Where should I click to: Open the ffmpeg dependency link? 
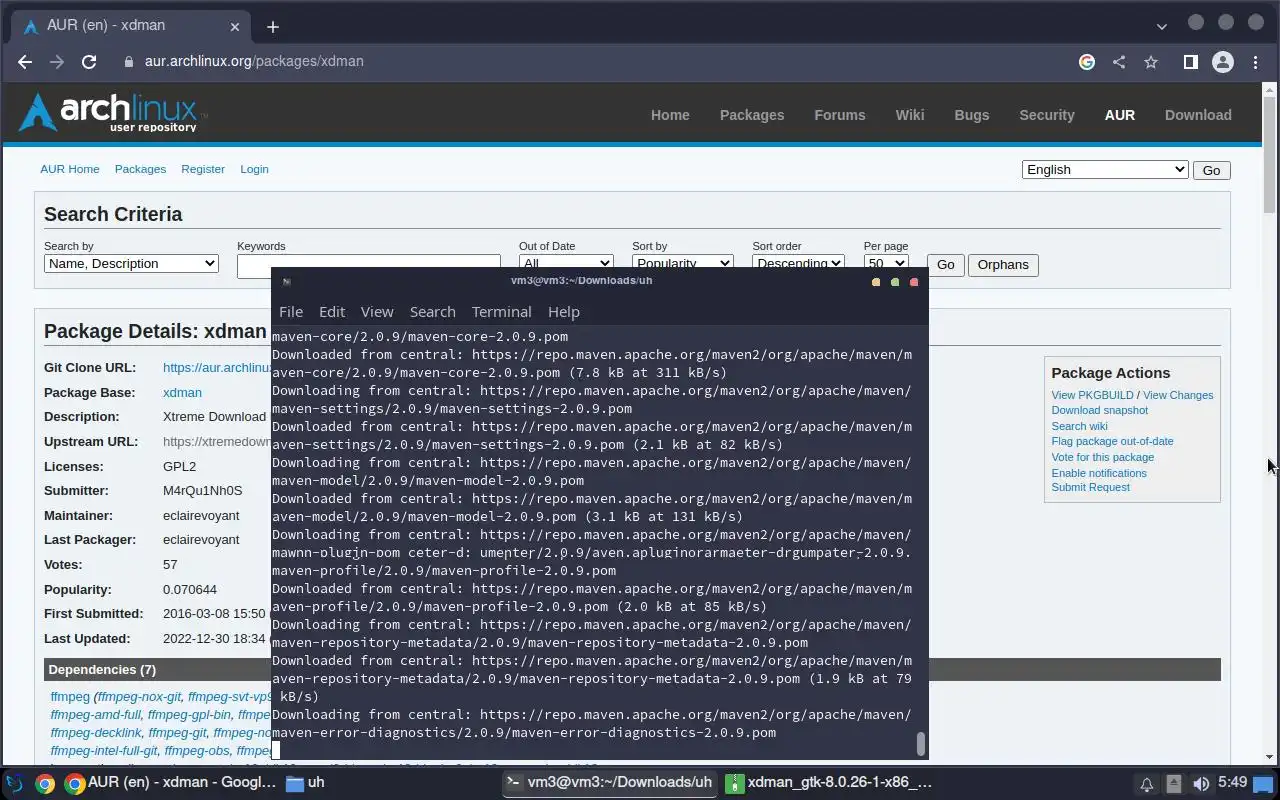tap(70, 697)
